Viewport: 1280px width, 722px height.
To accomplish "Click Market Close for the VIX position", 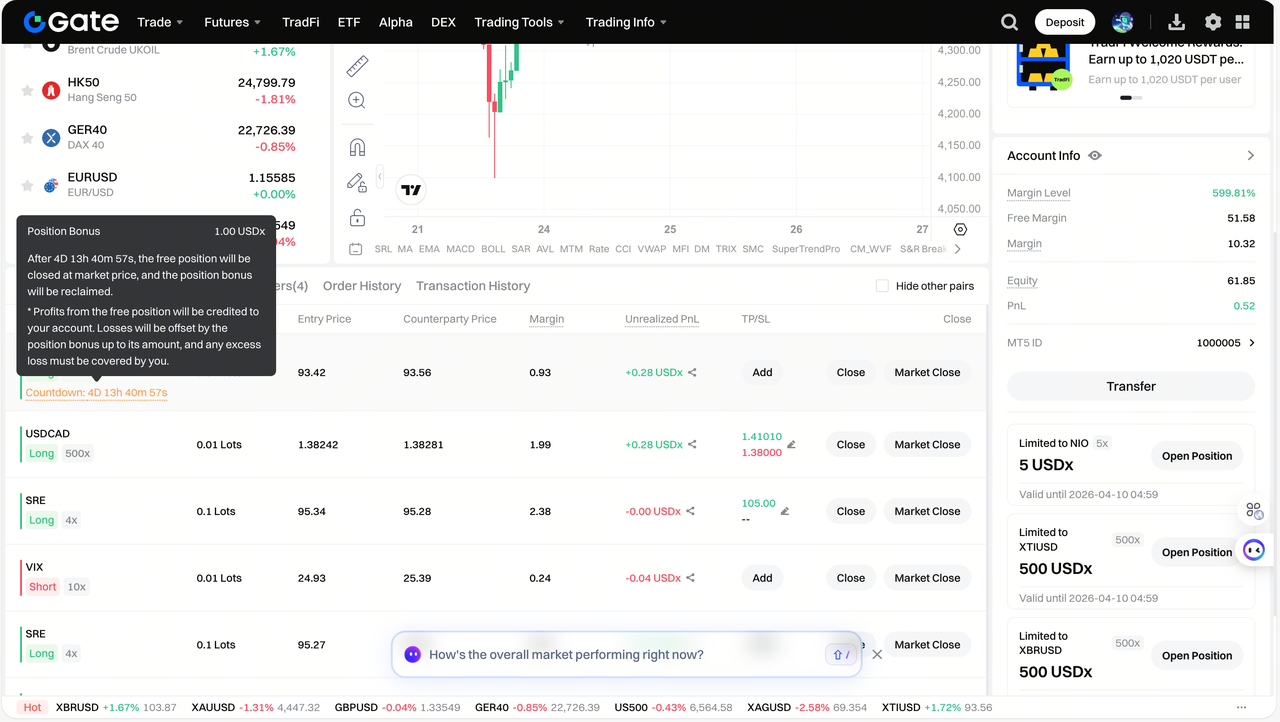I will [x=927, y=578].
